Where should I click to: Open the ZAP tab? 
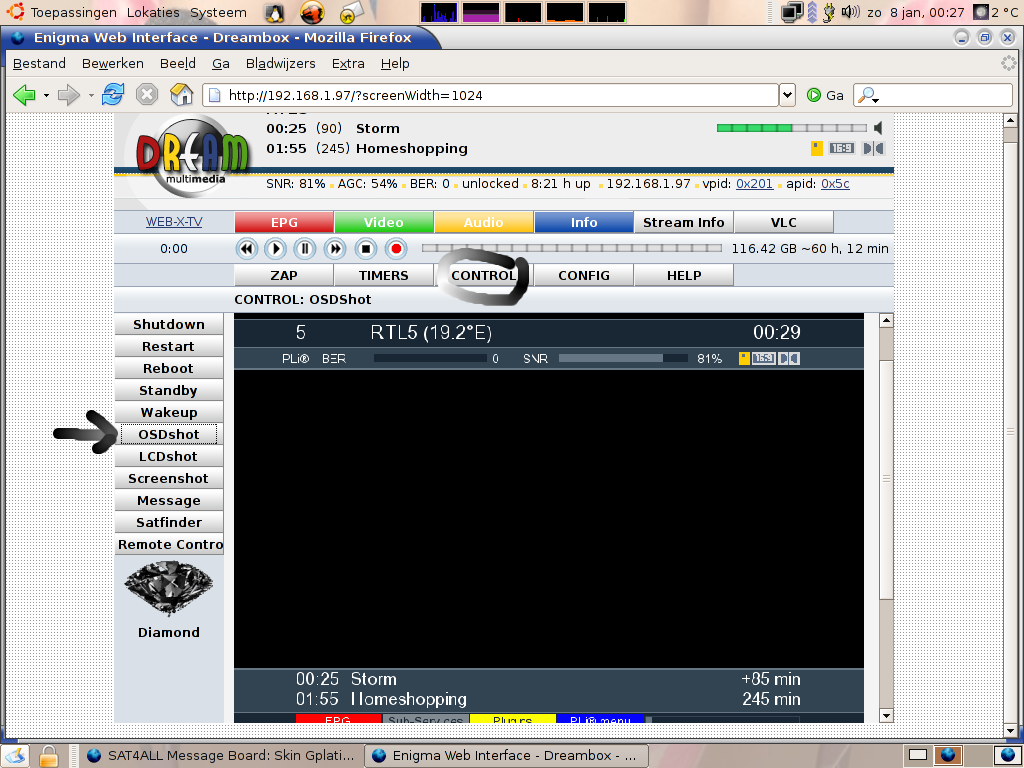click(284, 276)
